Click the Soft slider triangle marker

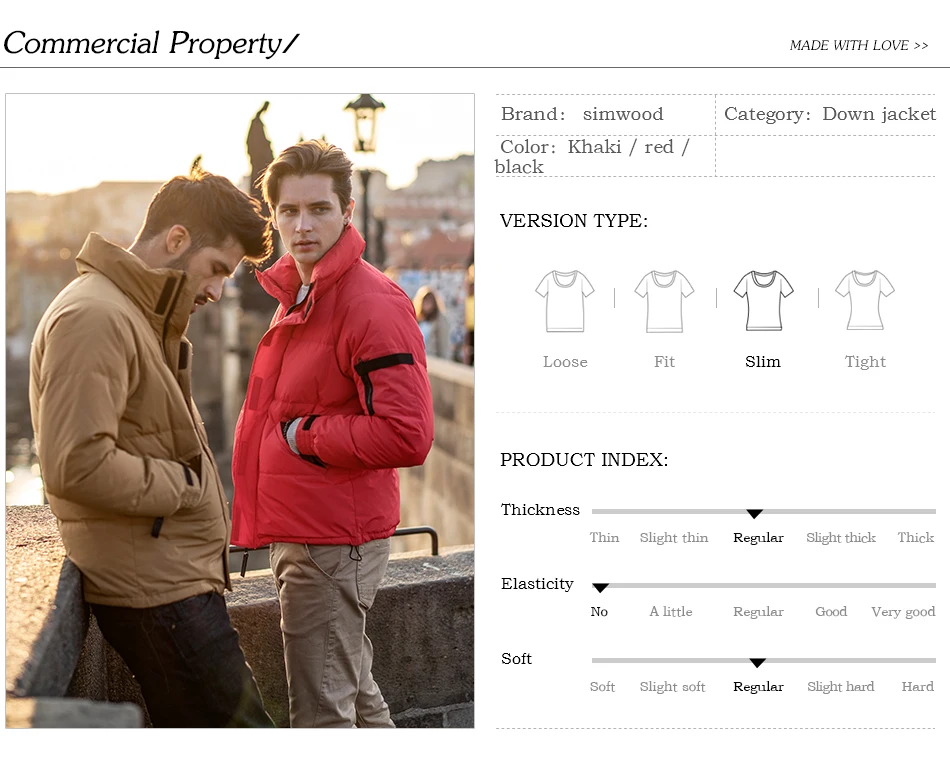tap(757, 663)
